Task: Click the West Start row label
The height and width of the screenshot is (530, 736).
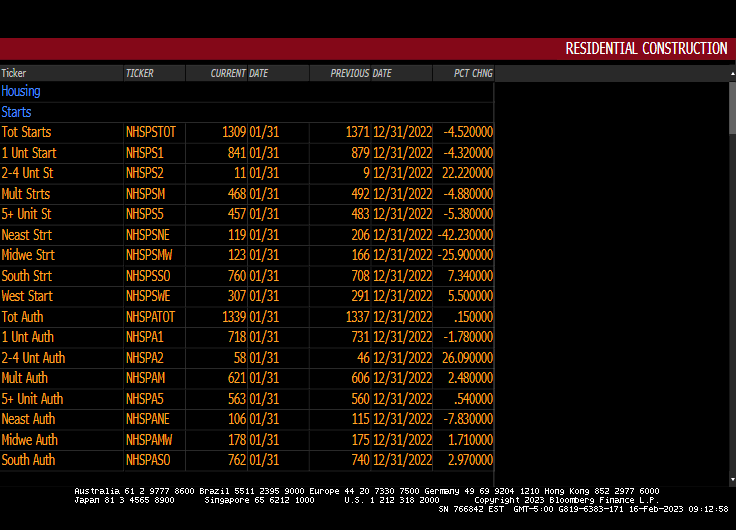Action: 27,296
